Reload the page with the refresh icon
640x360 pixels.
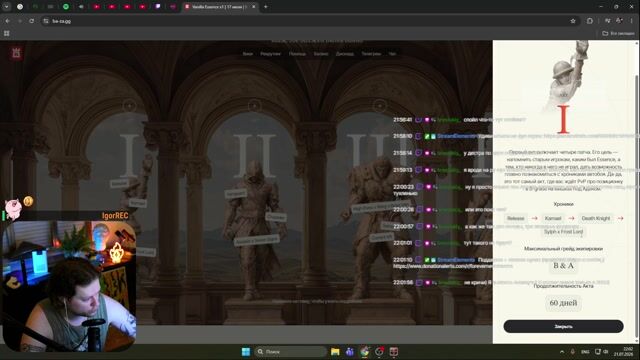pos(31,21)
